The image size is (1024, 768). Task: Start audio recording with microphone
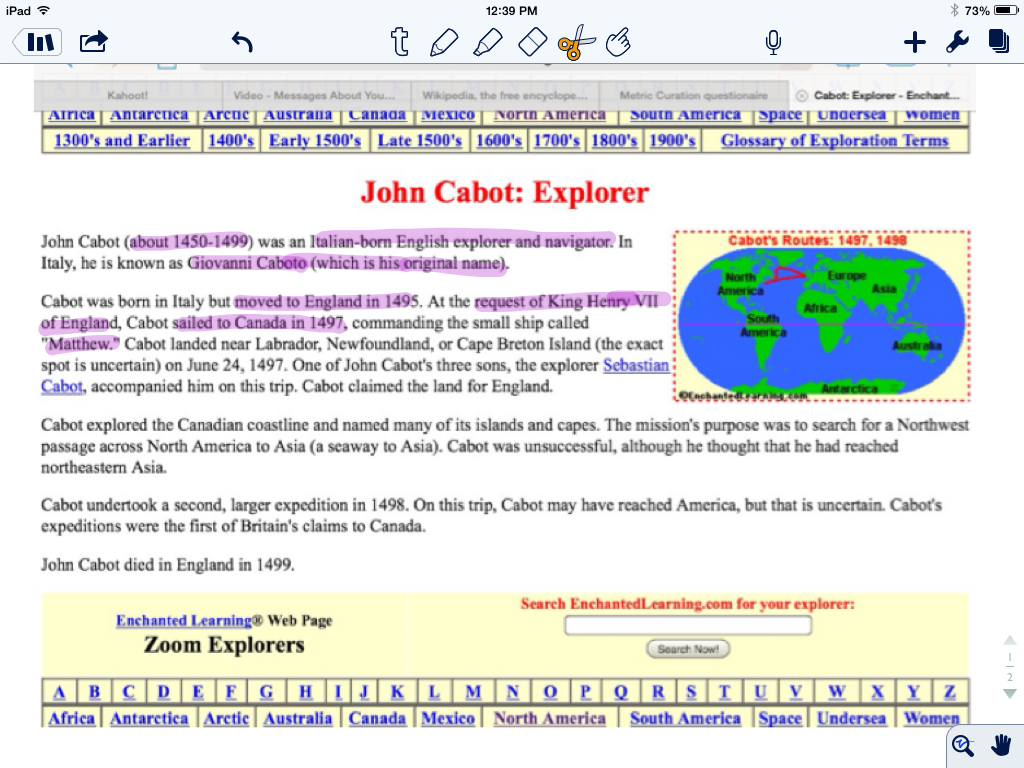[772, 42]
